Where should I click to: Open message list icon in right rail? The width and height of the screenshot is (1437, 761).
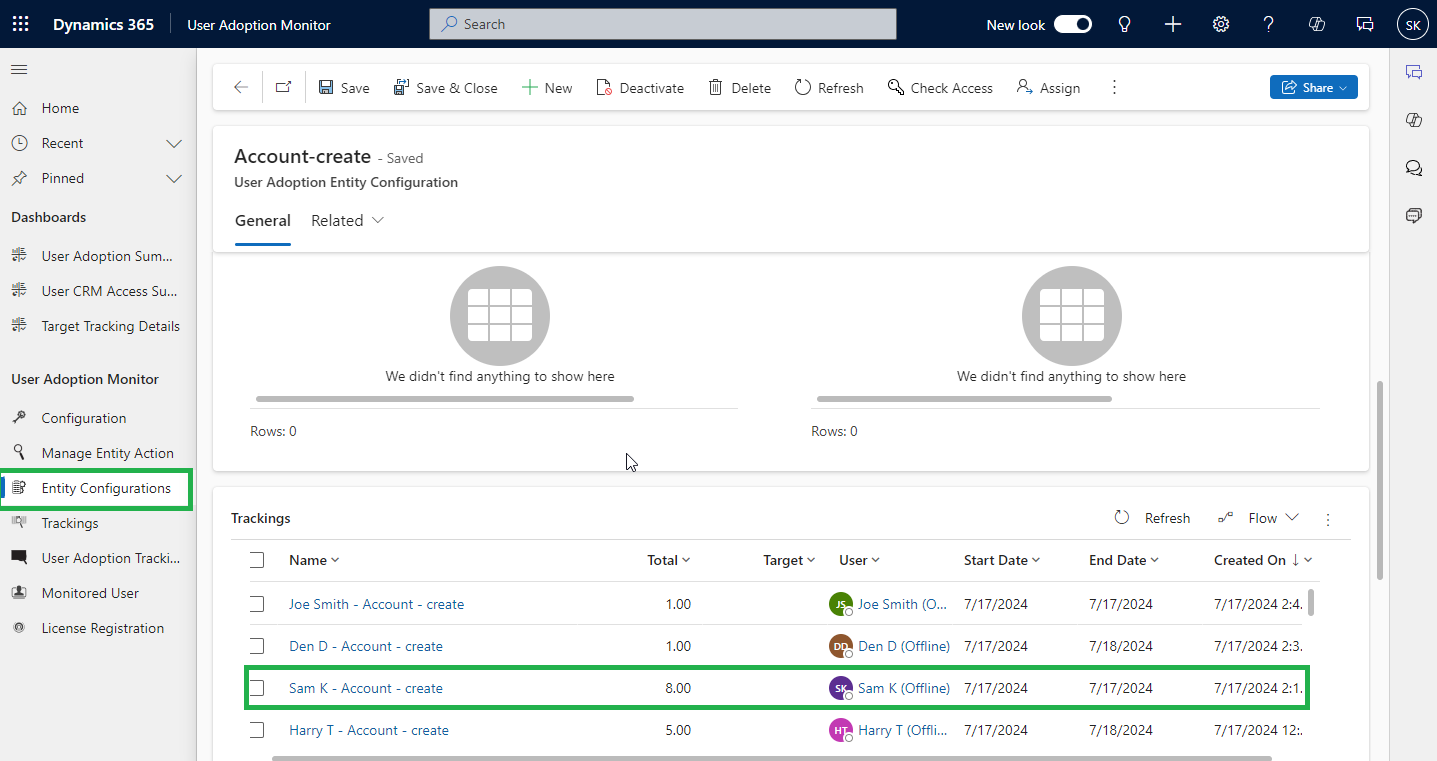pos(1414,215)
